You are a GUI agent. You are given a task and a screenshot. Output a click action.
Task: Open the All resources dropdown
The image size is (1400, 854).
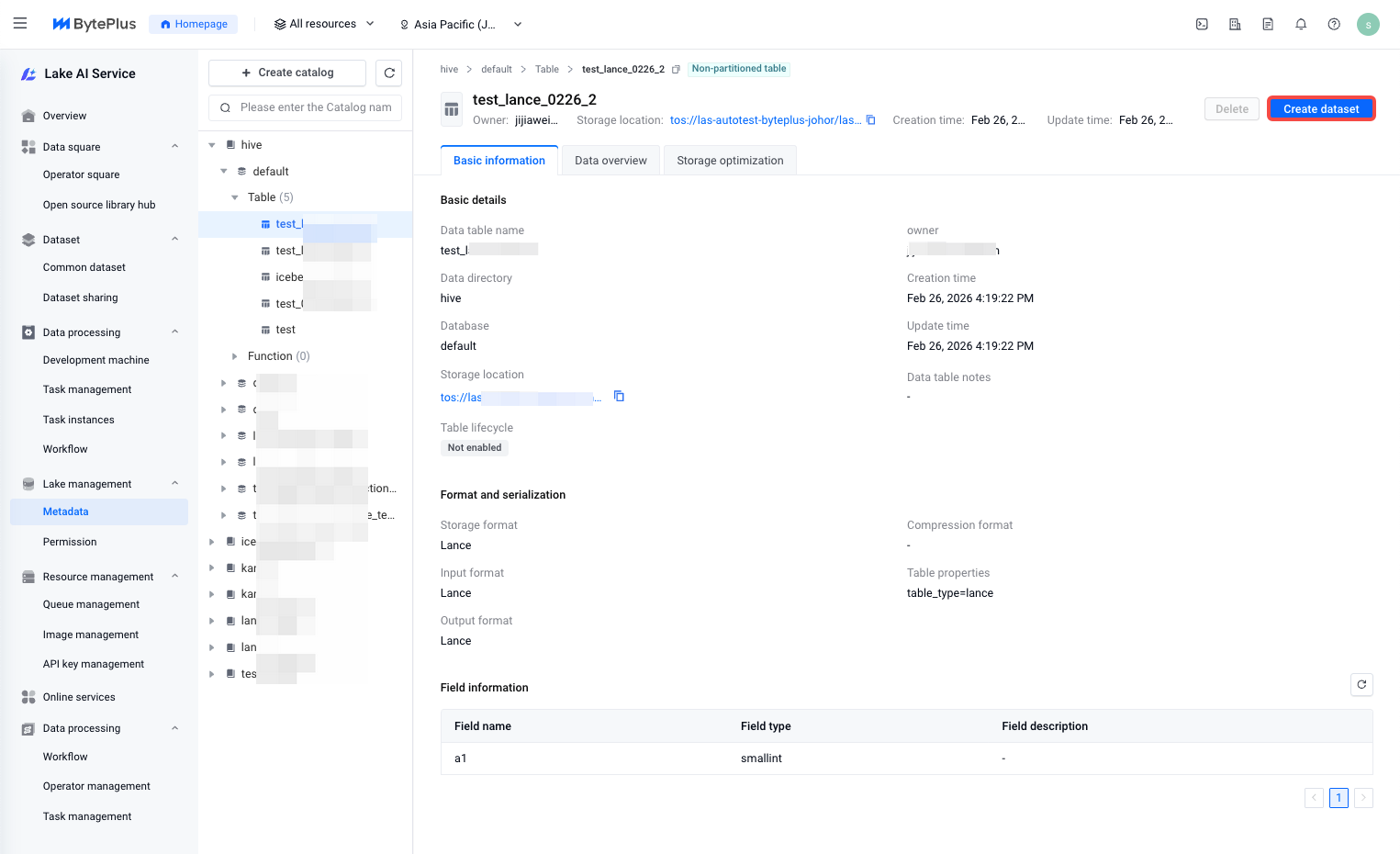click(324, 25)
